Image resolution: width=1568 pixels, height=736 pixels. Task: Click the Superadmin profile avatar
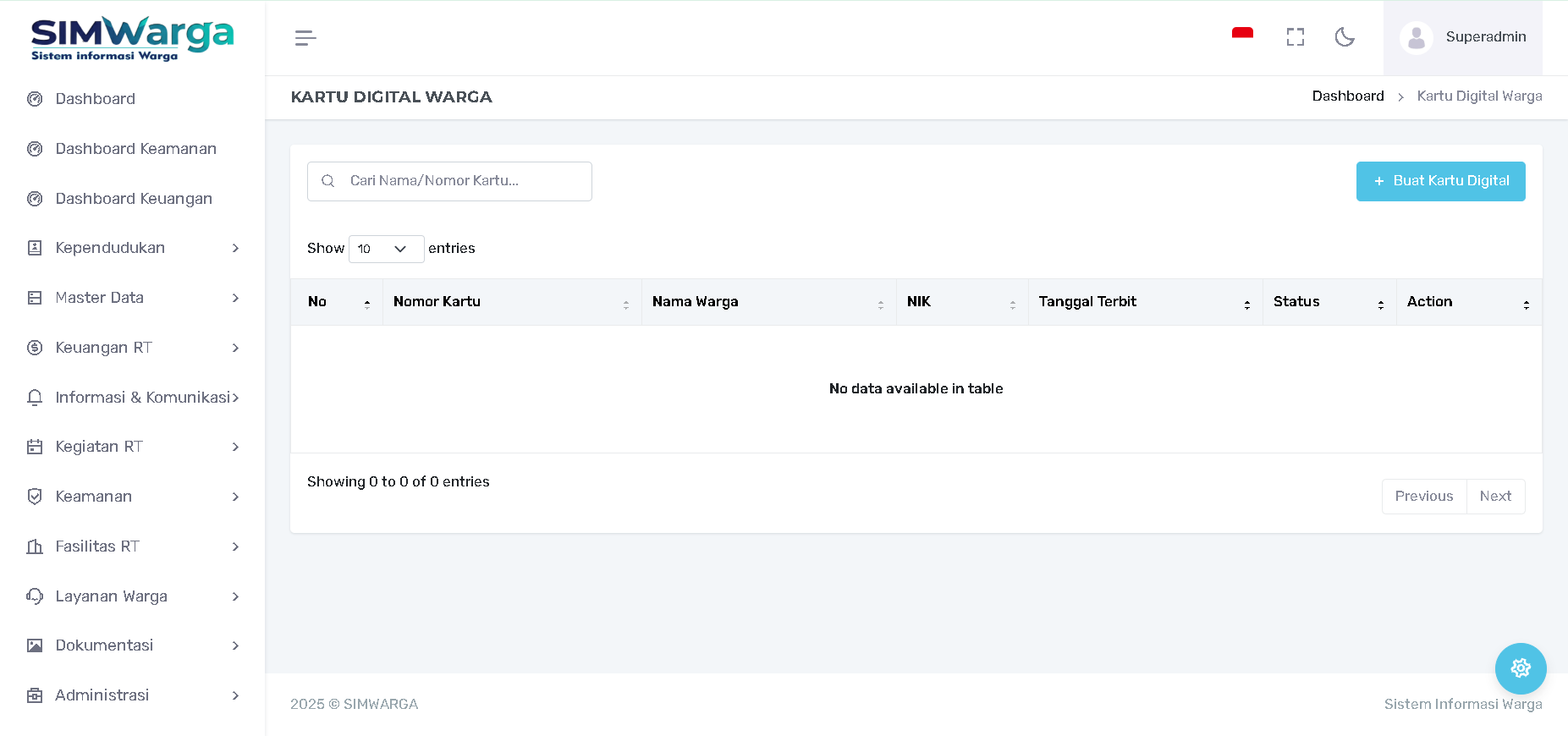pos(1417,38)
